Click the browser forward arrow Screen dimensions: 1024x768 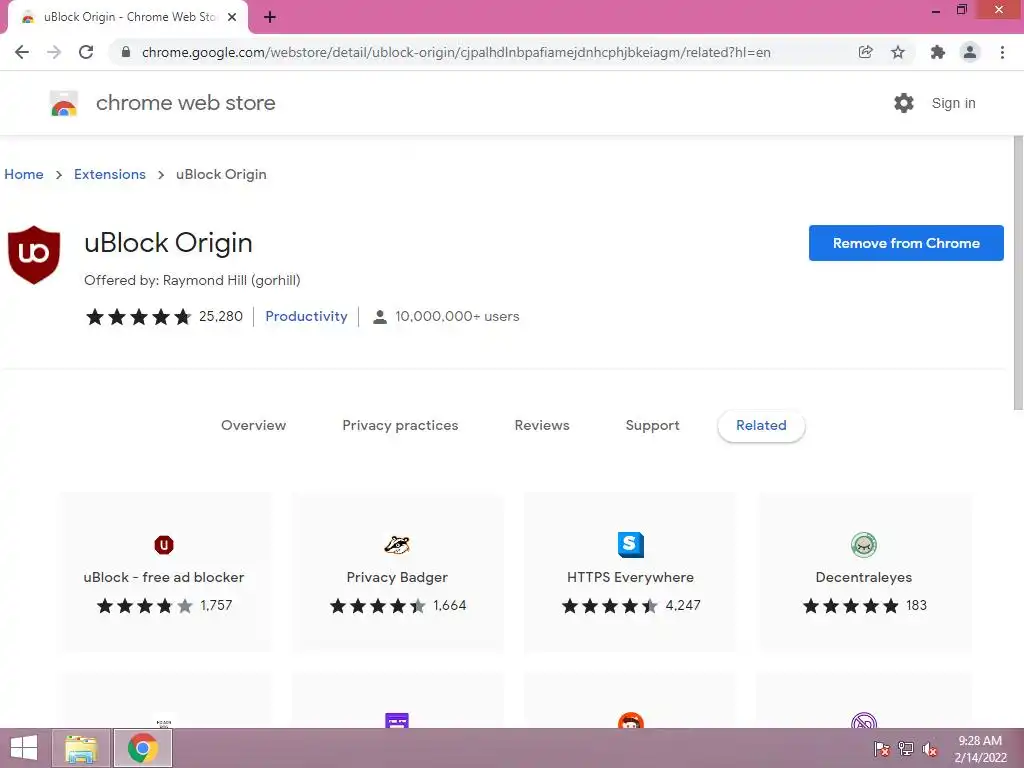pos(54,52)
